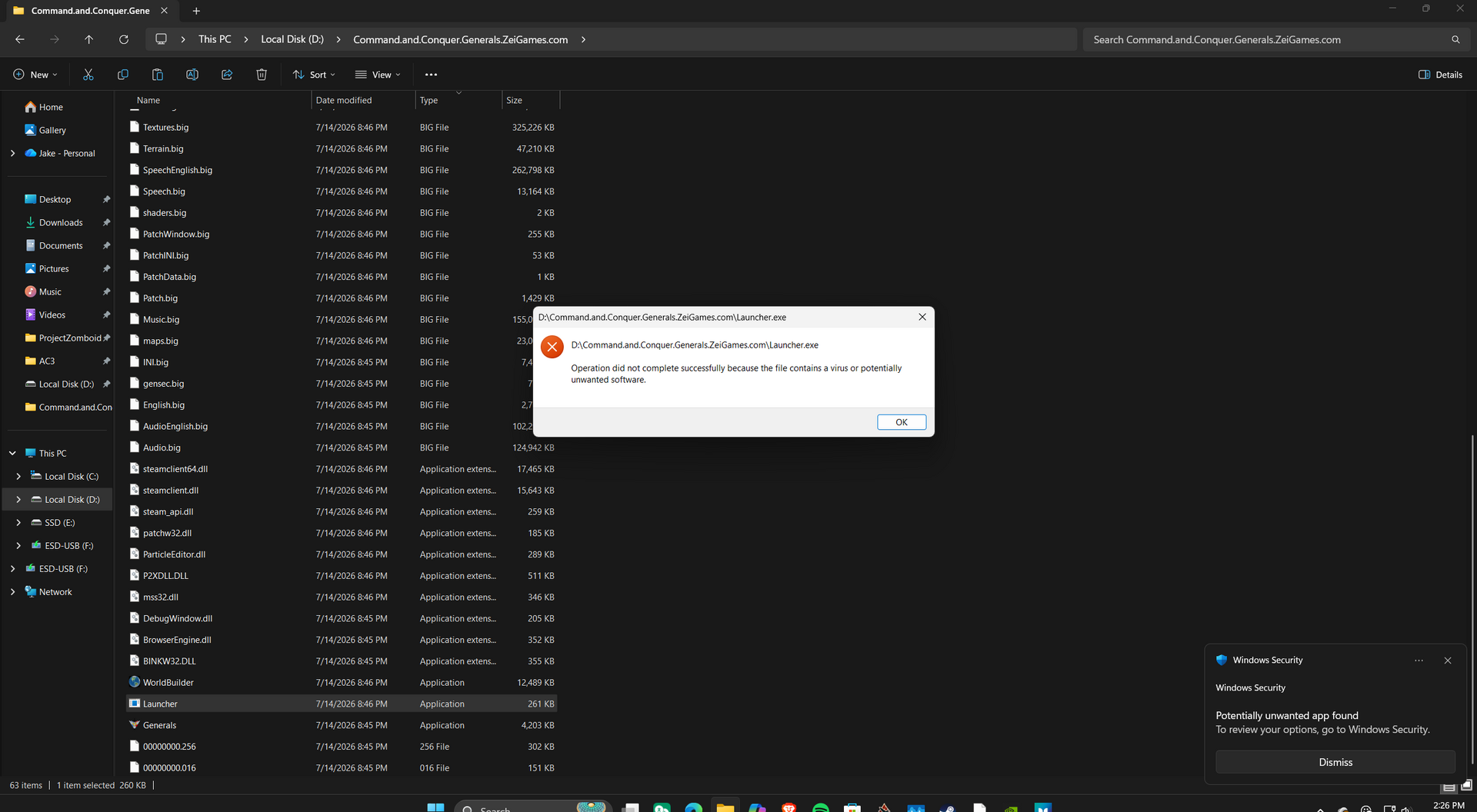The image size is (1477, 812).
Task: Click the Windows Security shield icon
Action: tap(1222, 660)
